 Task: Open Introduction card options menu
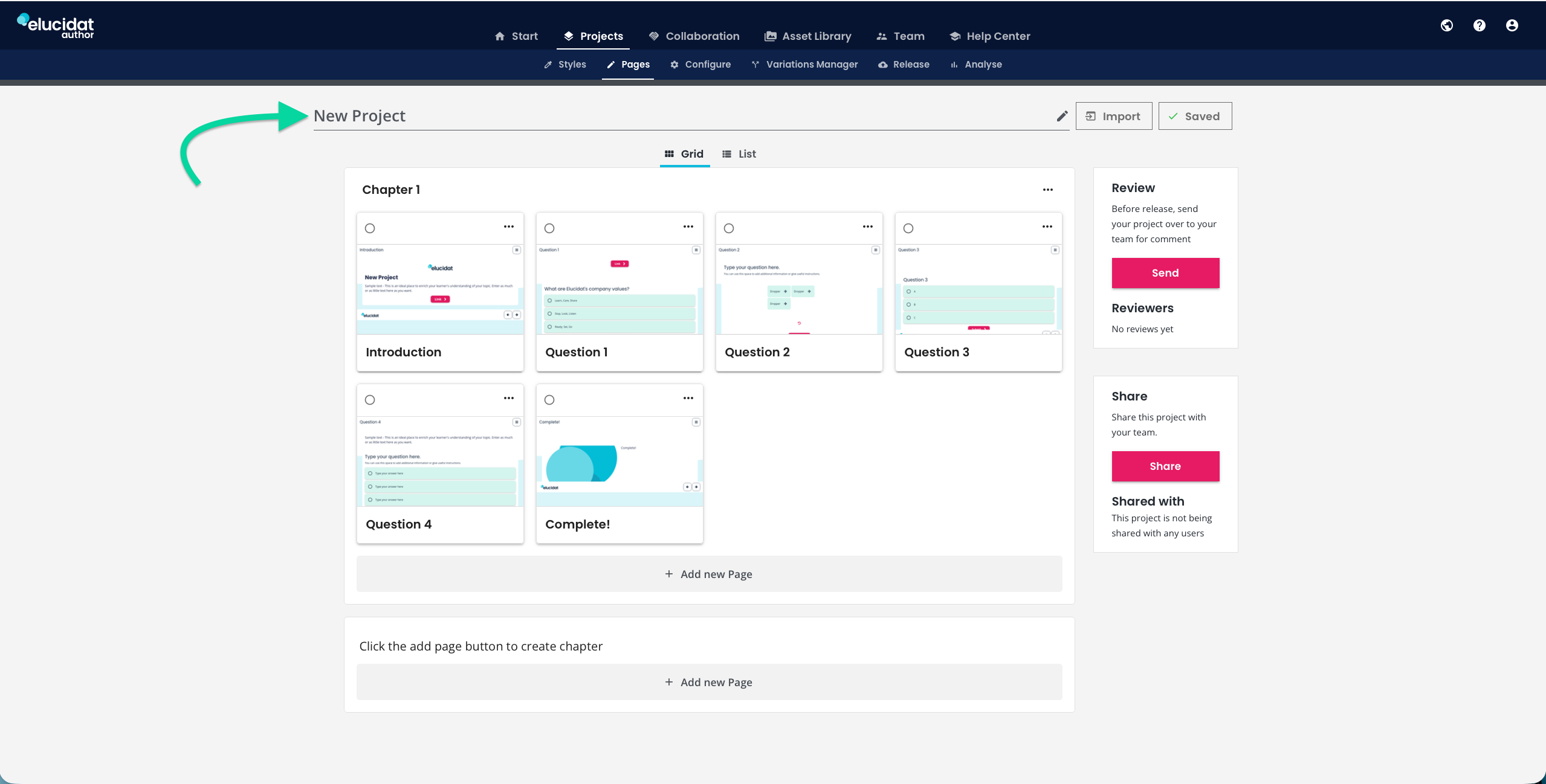pyautogui.click(x=509, y=227)
